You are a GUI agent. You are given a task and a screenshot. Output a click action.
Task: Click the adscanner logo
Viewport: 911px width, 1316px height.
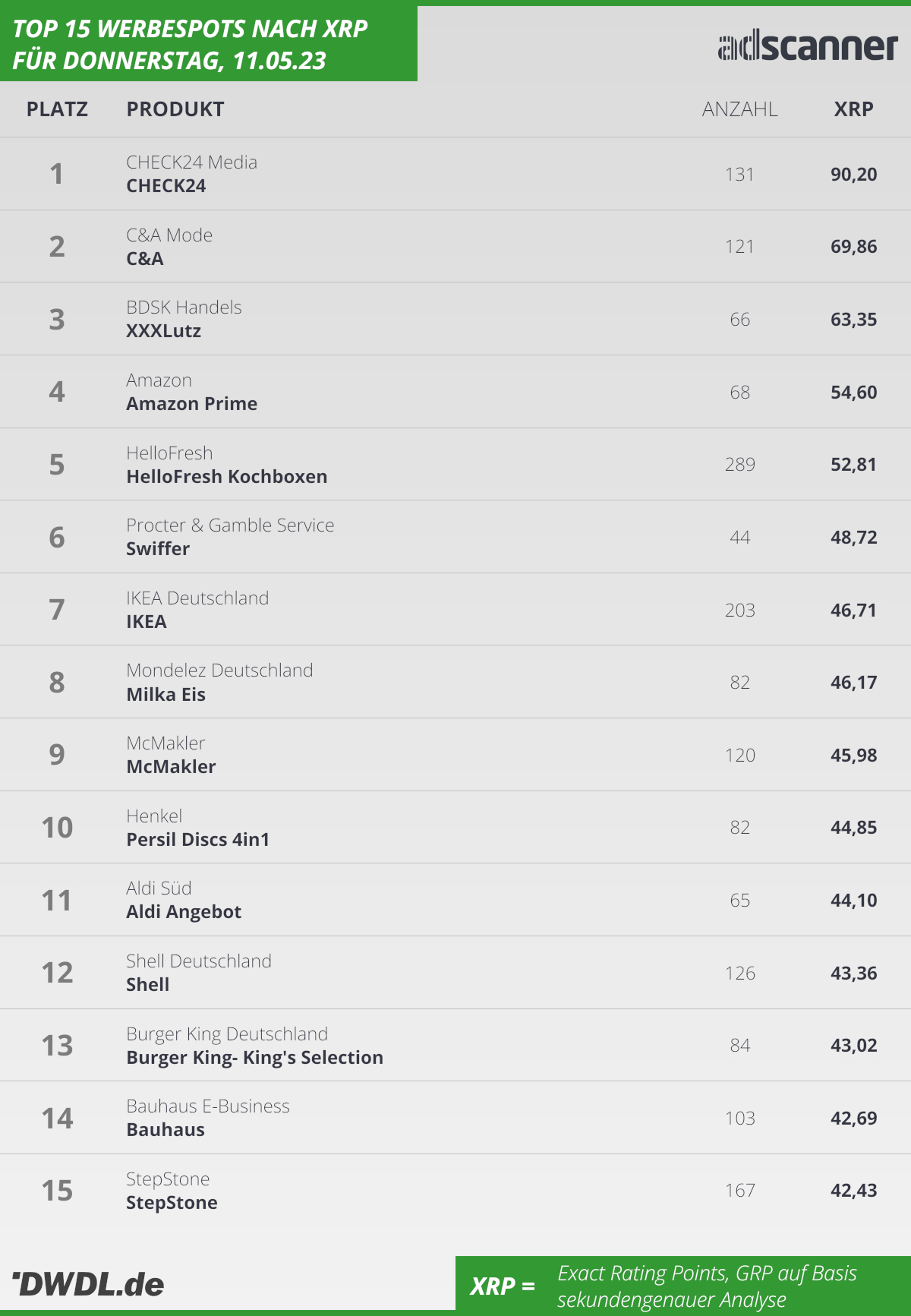(807, 46)
